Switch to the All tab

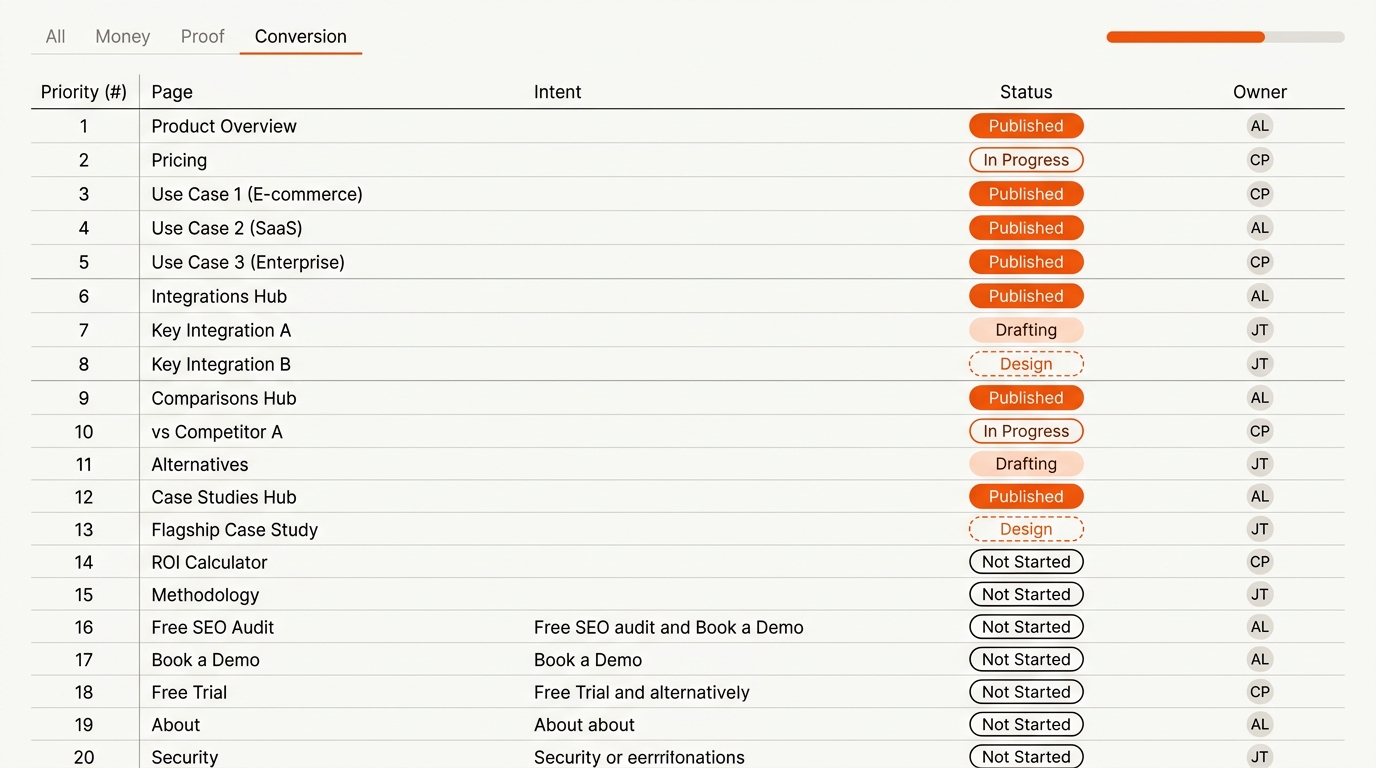click(x=55, y=36)
